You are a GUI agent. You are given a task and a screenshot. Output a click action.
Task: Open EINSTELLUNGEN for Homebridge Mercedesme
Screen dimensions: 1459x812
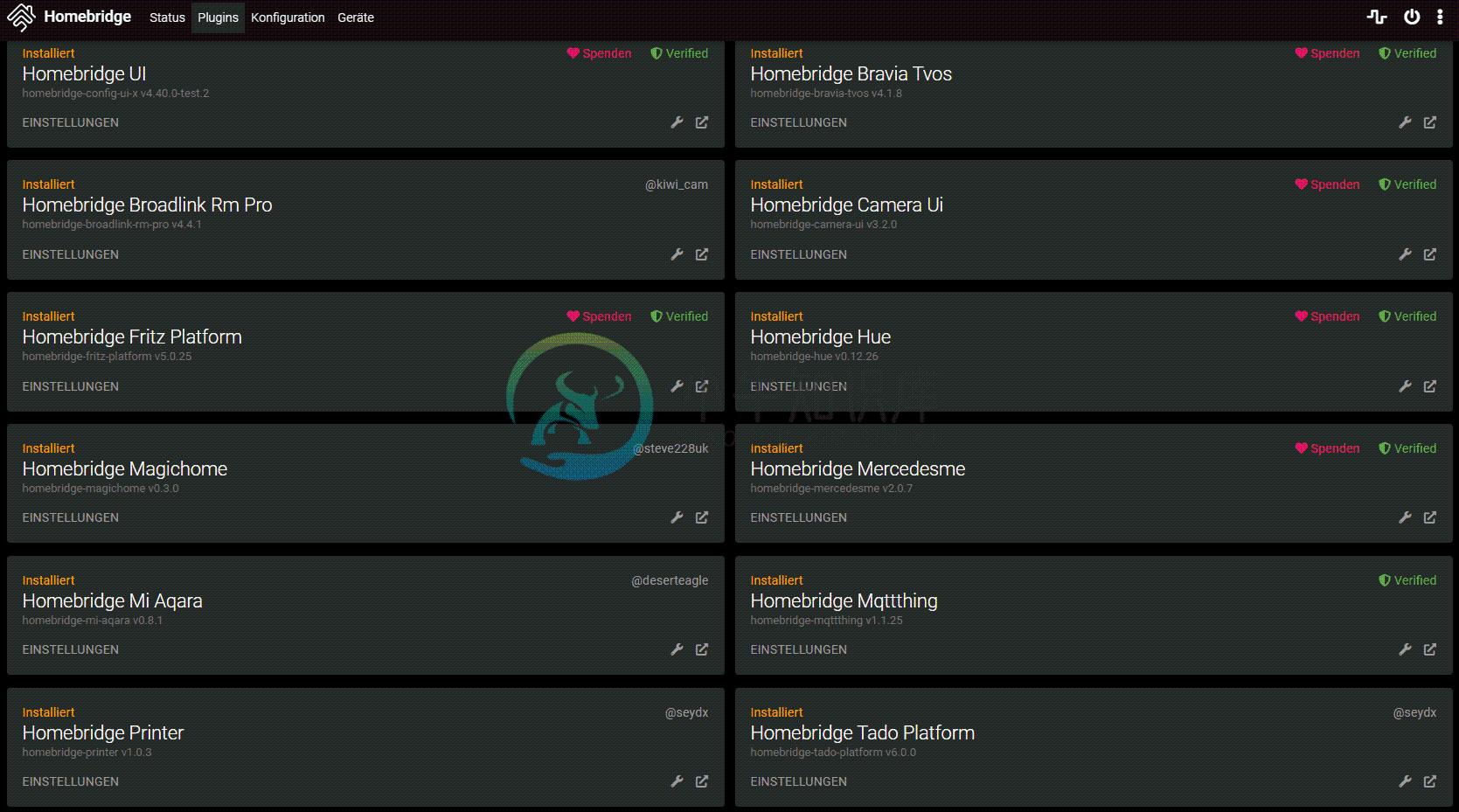(x=799, y=517)
